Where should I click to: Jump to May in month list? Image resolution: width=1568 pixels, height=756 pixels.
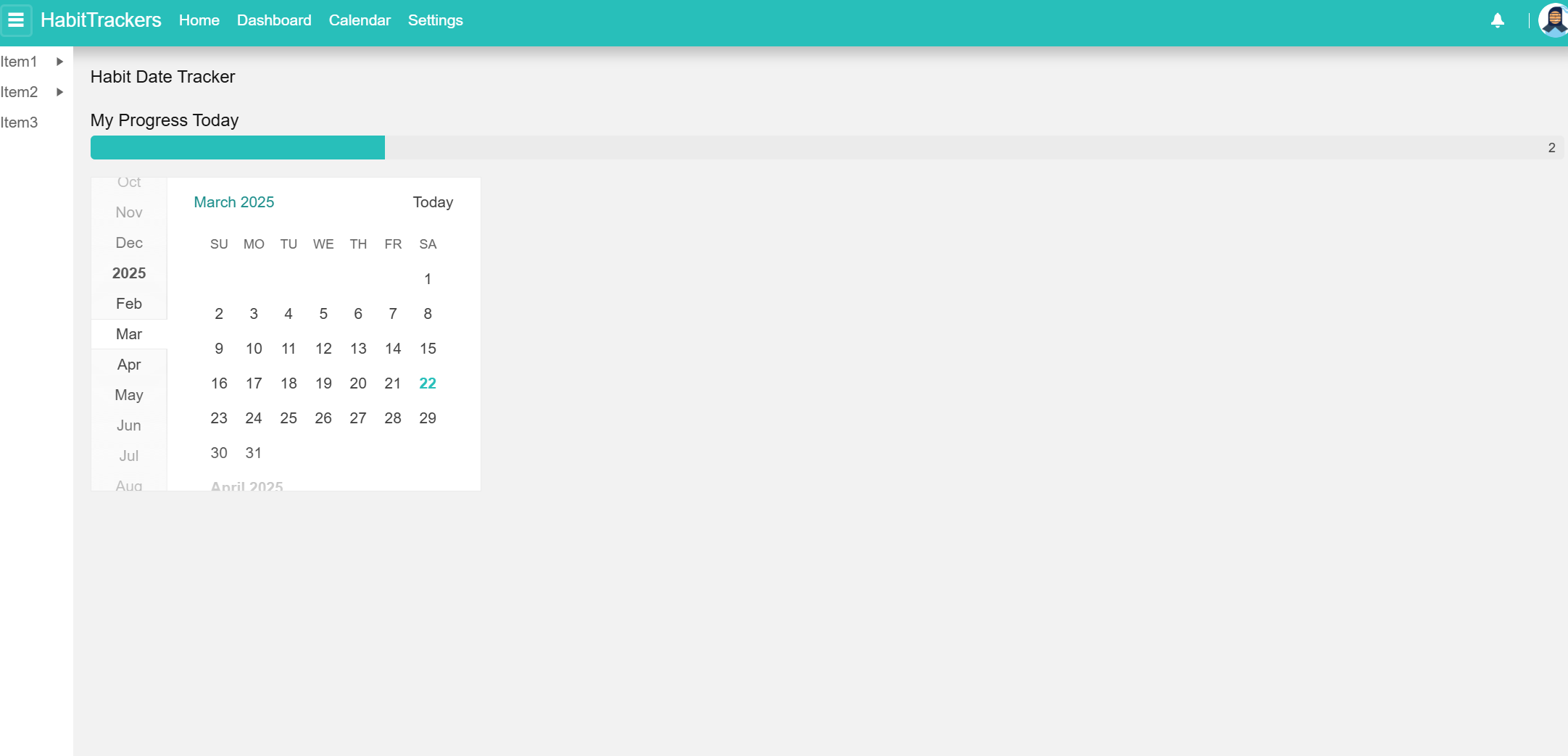(129, 395)
